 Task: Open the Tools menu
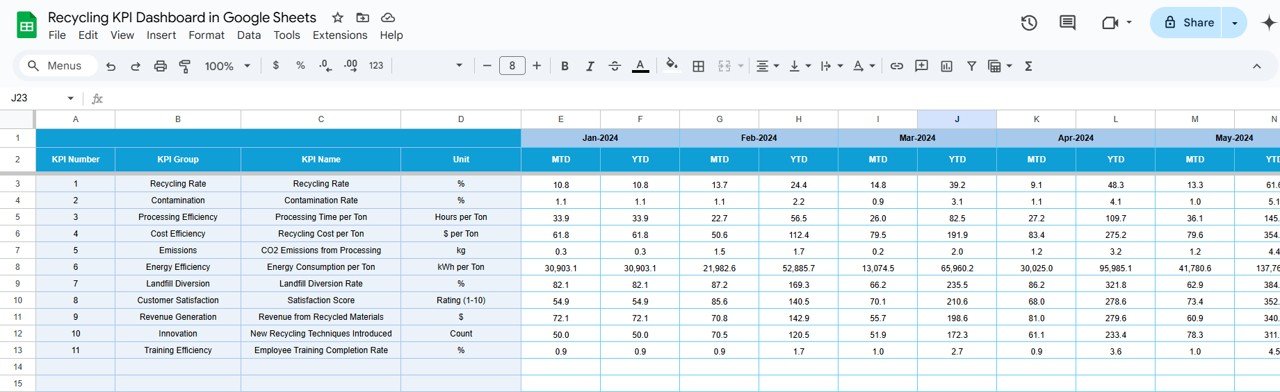[x=287, y=35]
